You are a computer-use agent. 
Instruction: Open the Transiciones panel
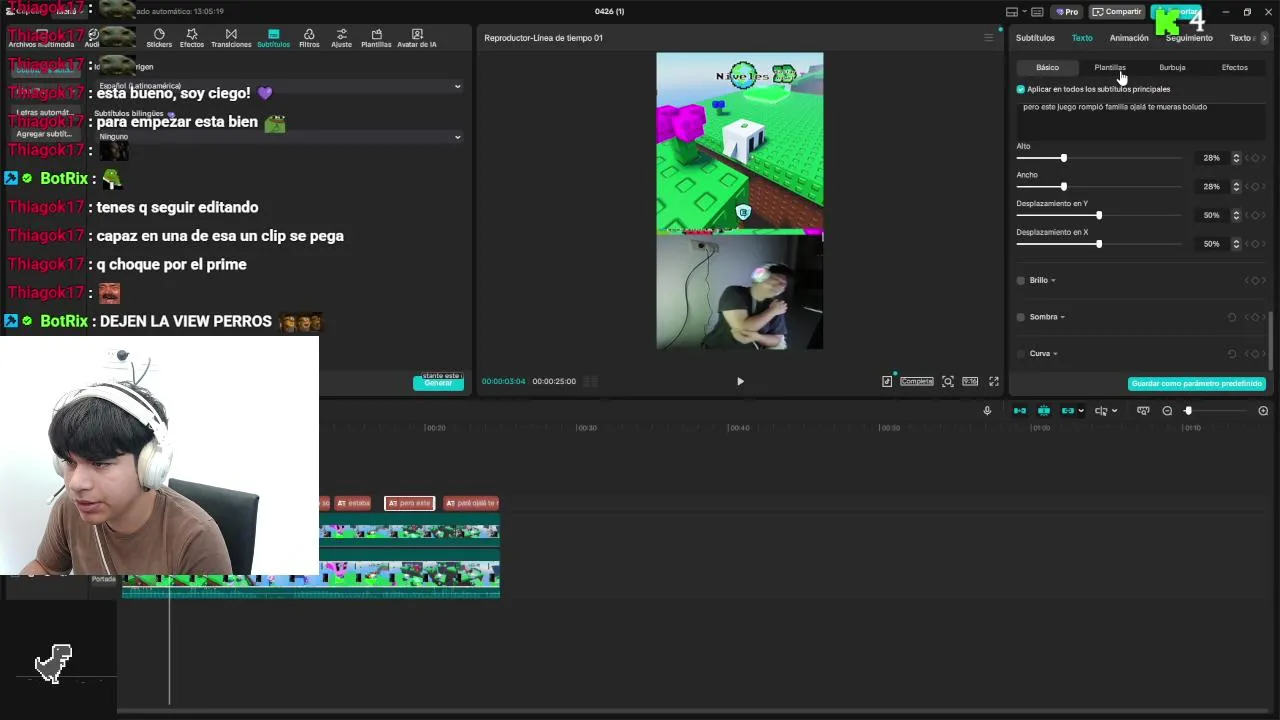(231, 38)
